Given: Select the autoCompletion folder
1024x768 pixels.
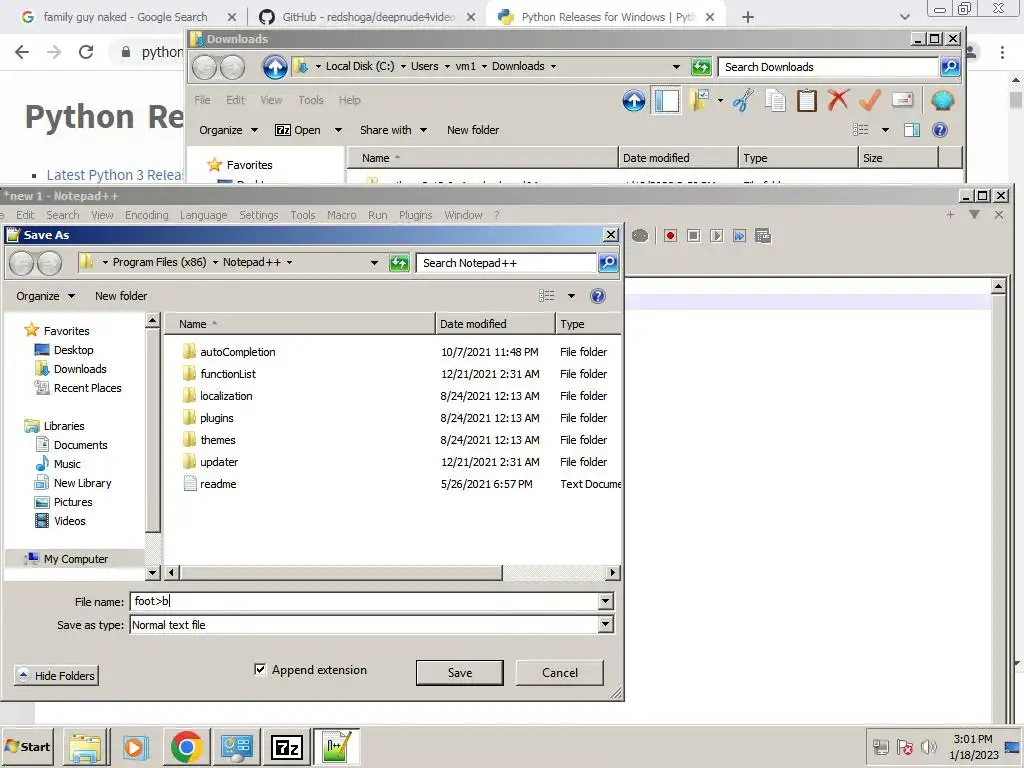Looking at the screenshot, I should coord(237,352).
